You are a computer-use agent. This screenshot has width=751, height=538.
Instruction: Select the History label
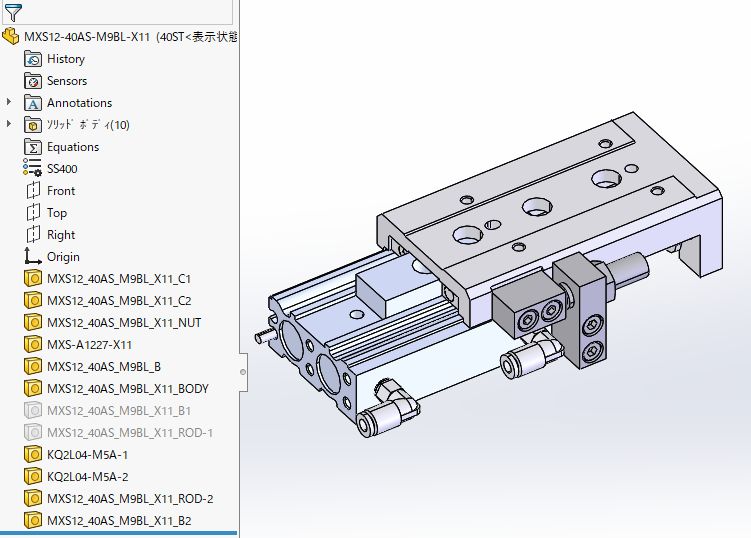tap(66, 59)
